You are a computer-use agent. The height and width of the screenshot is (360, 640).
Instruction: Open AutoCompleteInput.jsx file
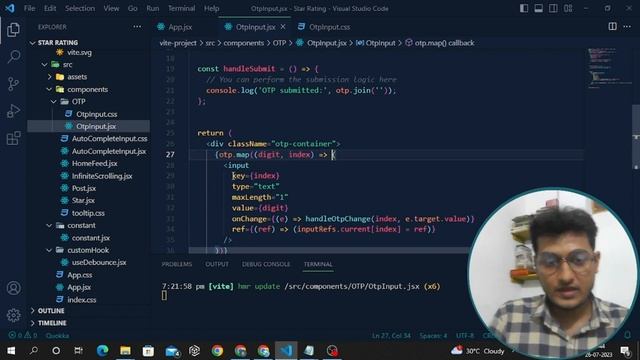[x=109, y=151]
